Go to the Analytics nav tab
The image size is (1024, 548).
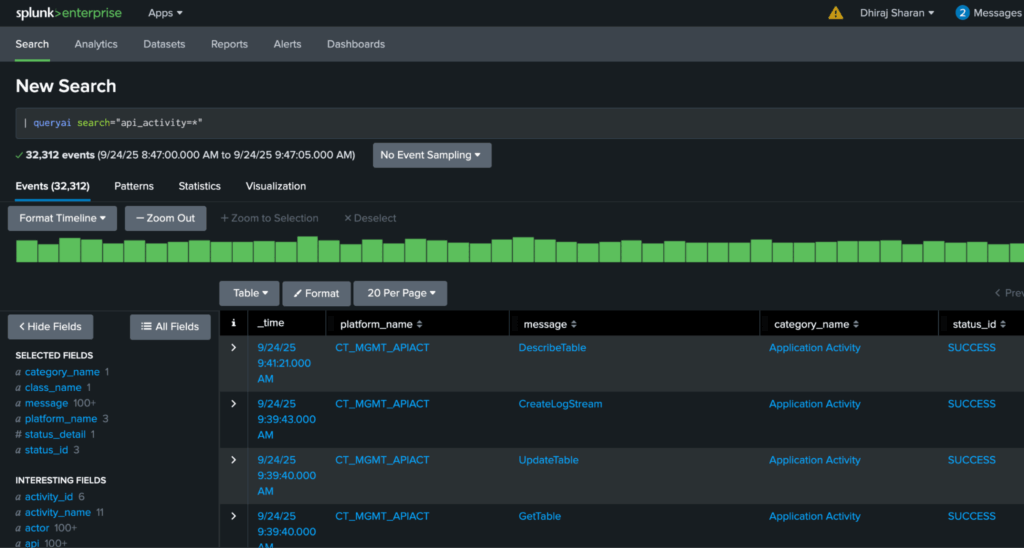96,44
